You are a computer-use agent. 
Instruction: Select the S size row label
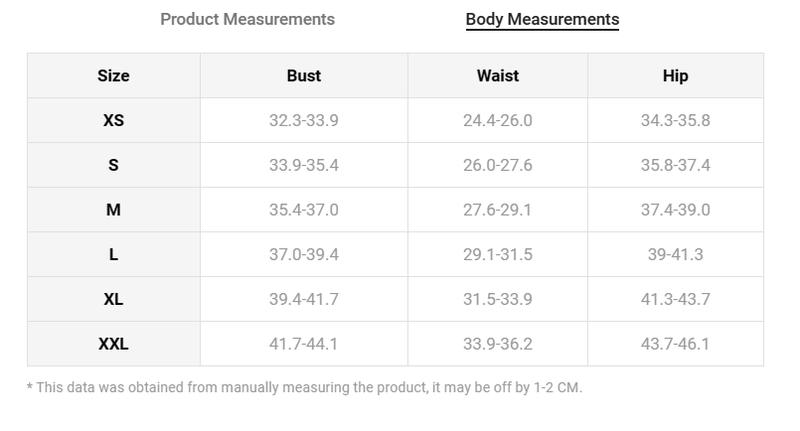[113, 165]
